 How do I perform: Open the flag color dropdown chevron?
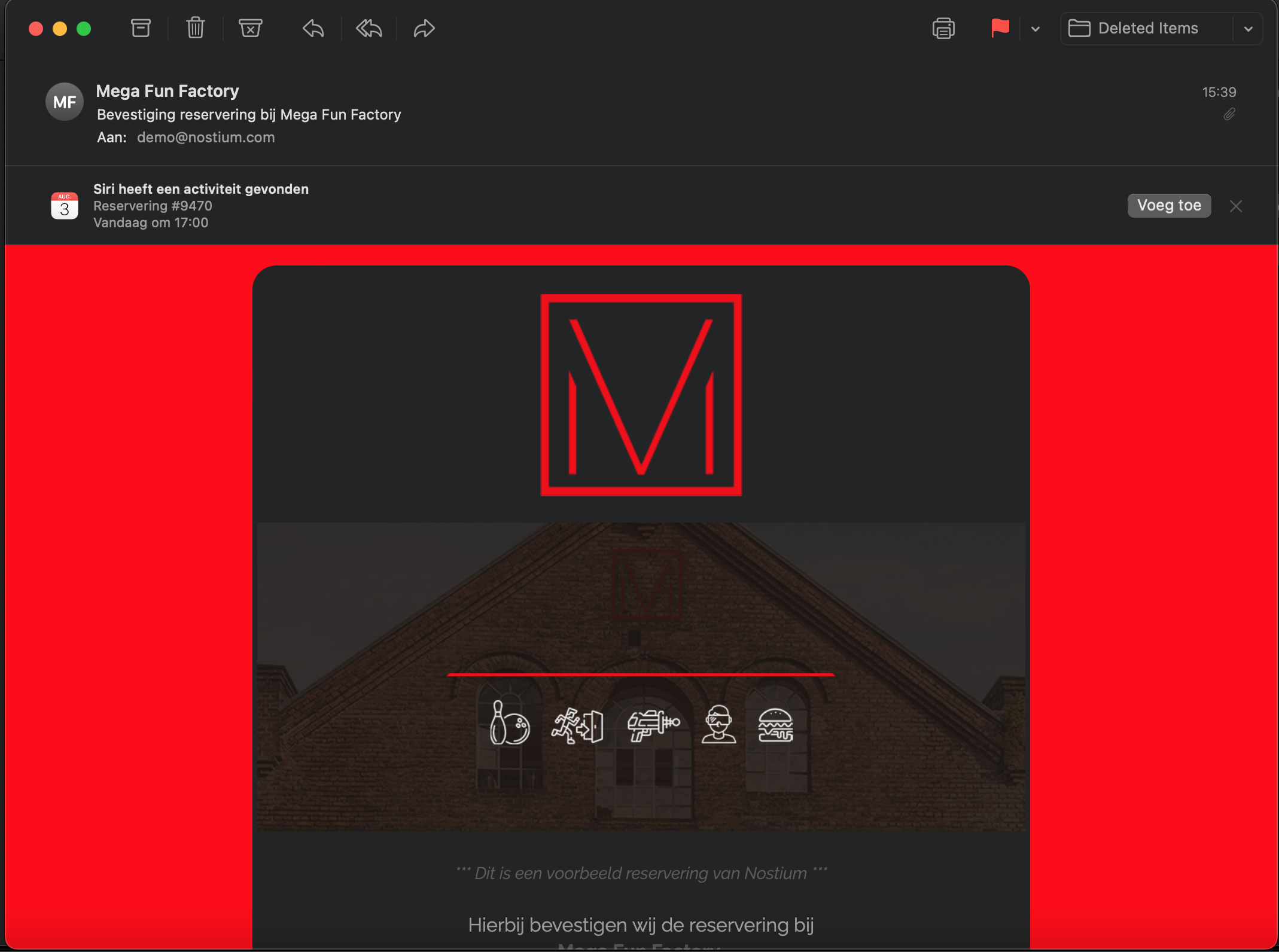pos(1036,29)
